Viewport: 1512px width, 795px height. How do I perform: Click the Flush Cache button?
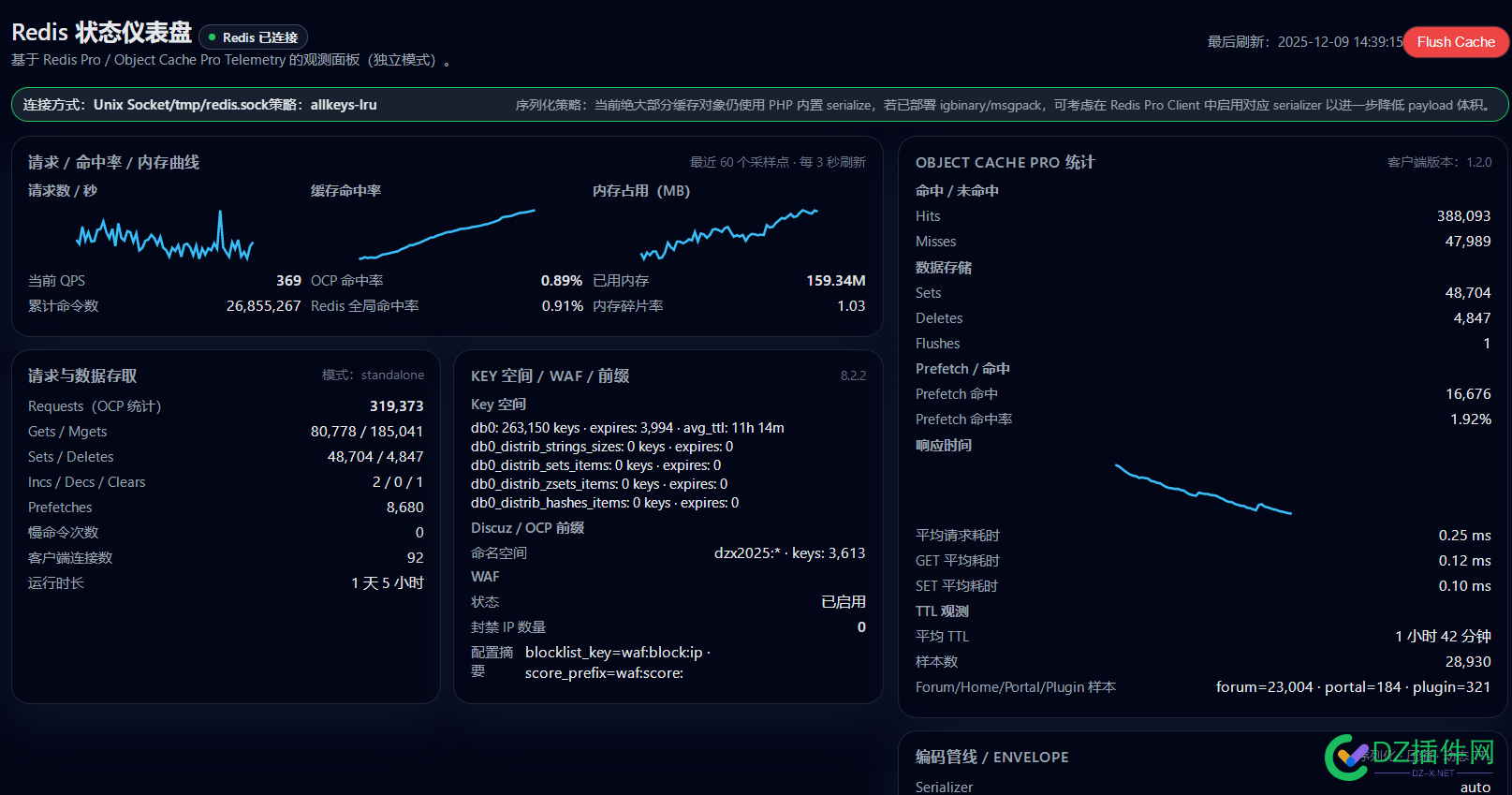[1456, 41]
